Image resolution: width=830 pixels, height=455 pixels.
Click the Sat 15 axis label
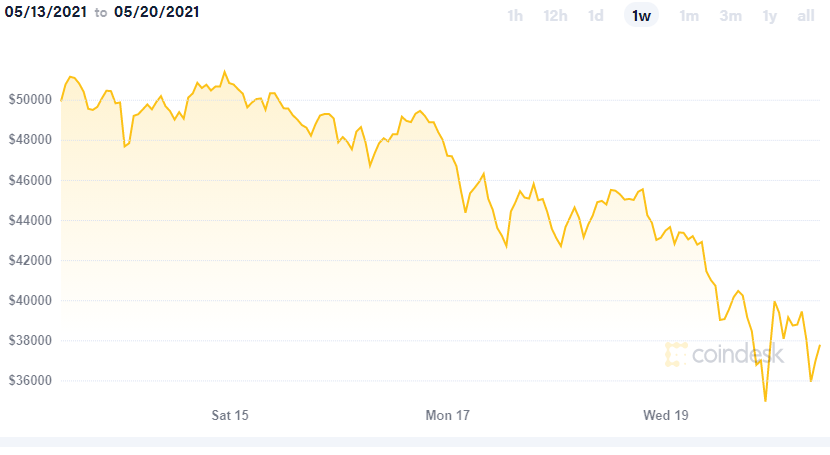coord(229,414)
